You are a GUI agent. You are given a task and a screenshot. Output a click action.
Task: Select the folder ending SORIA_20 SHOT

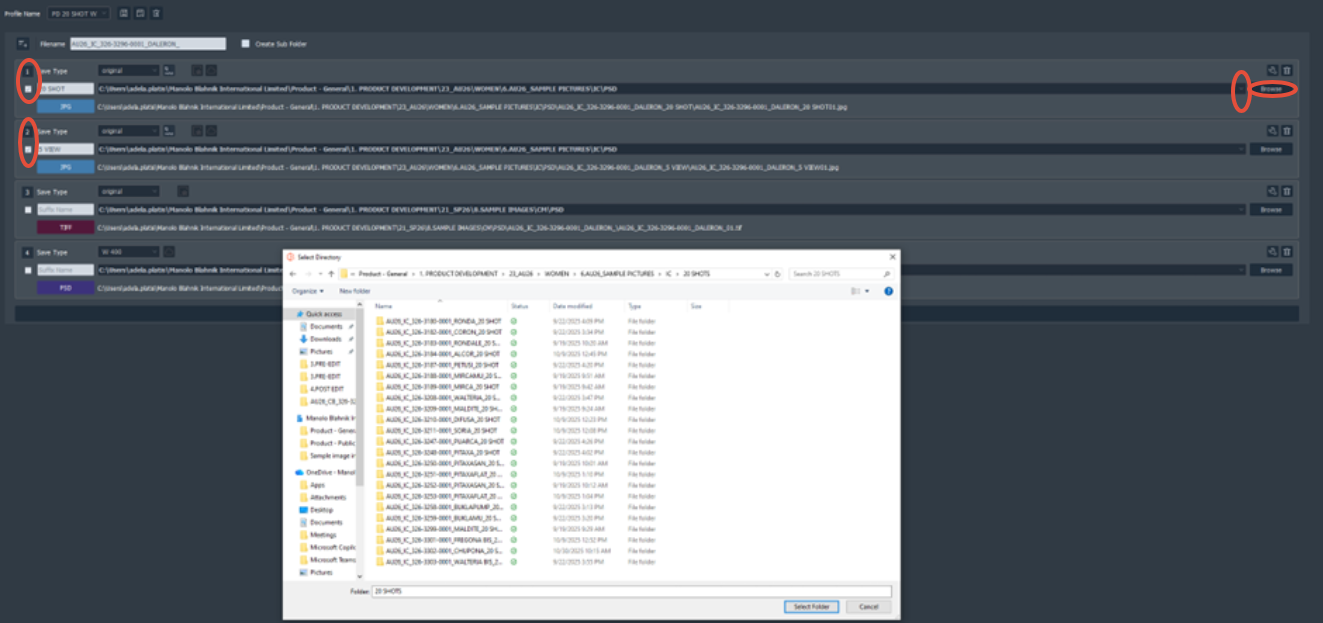[x=438, y=430]
